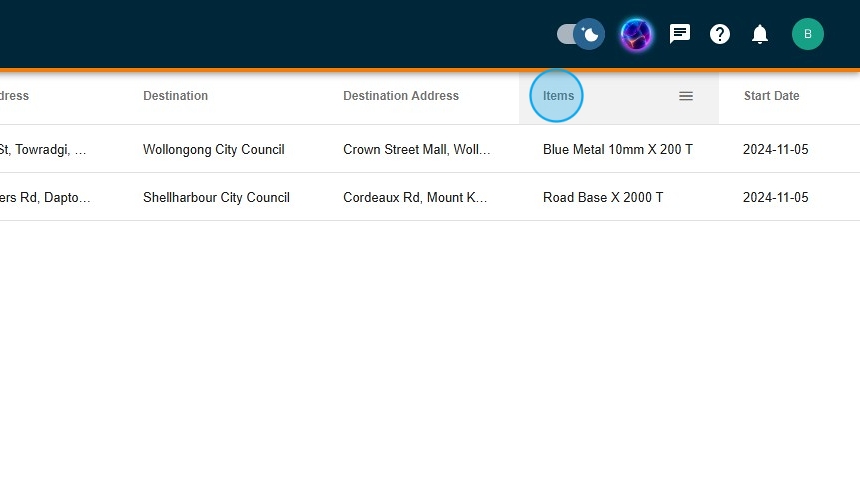Open the purple galaxy assistant icon
Viewport: 860px width, 480px height.
pos(636,35)
